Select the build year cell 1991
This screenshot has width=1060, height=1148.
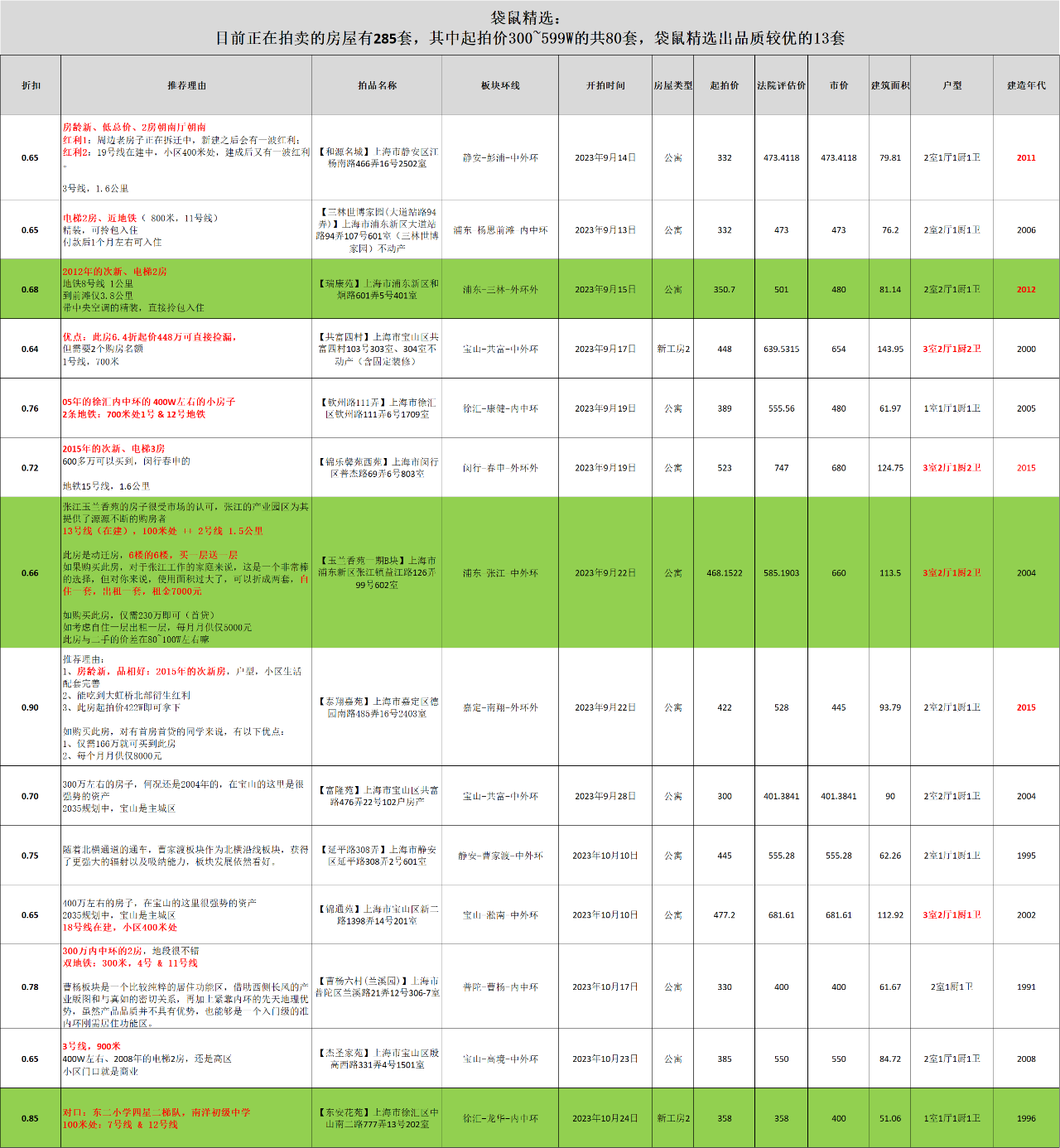1026,987
